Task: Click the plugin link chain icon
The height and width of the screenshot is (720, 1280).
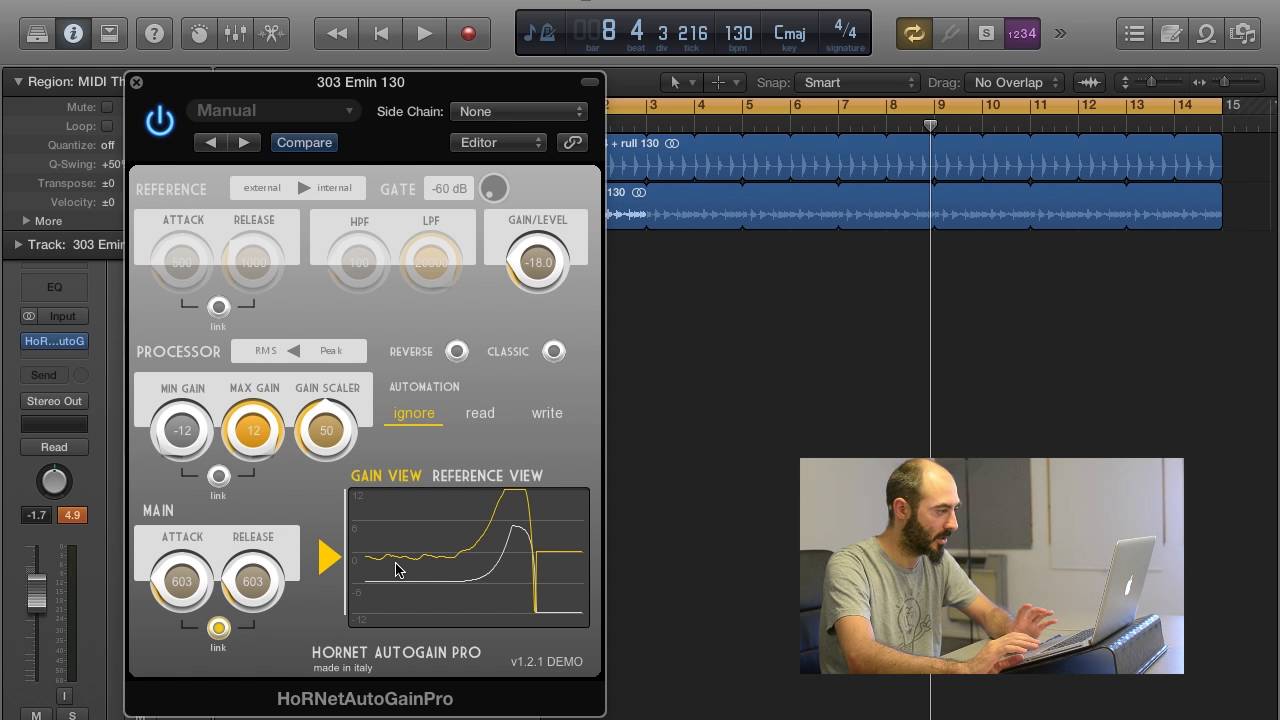Action: 572,143
